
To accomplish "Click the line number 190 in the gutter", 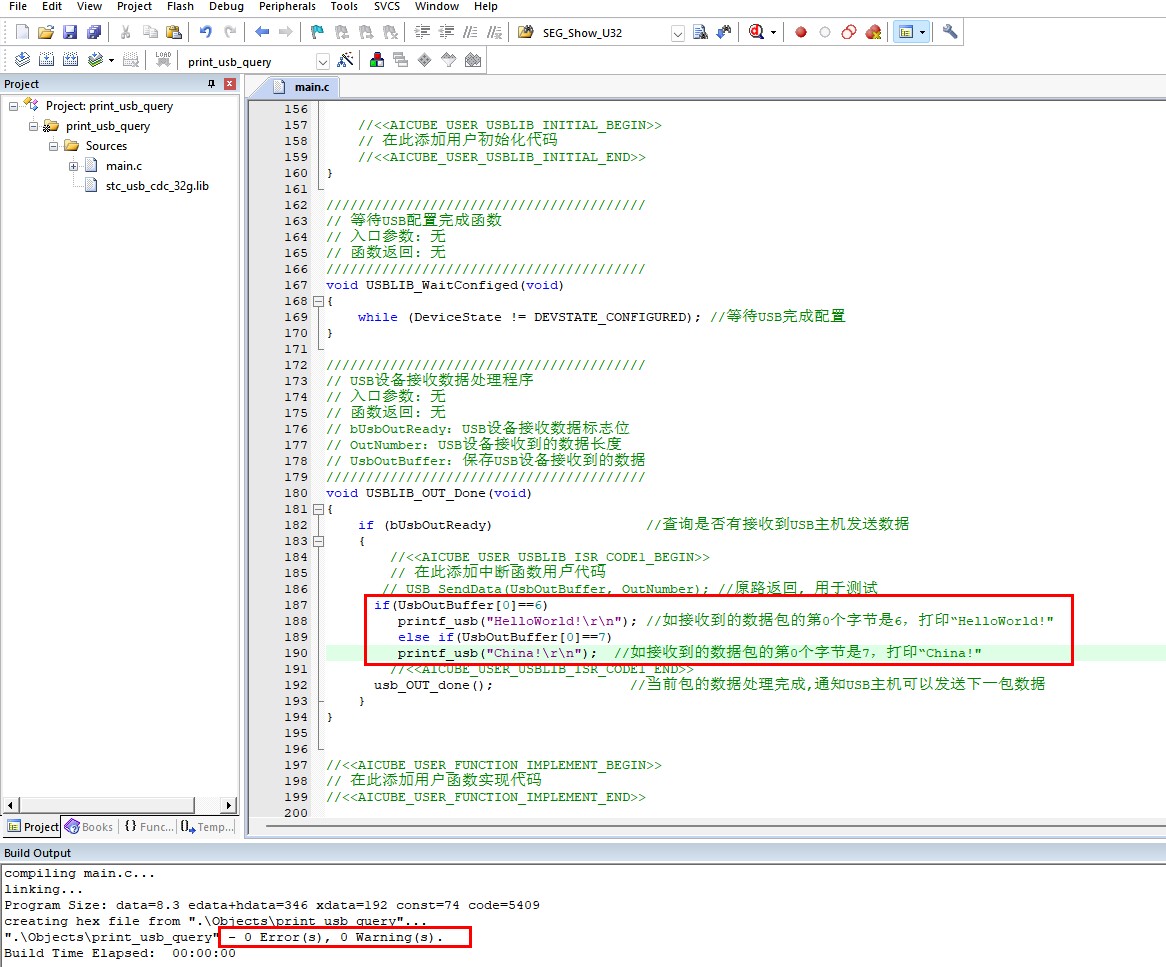I will pos(295,653).
